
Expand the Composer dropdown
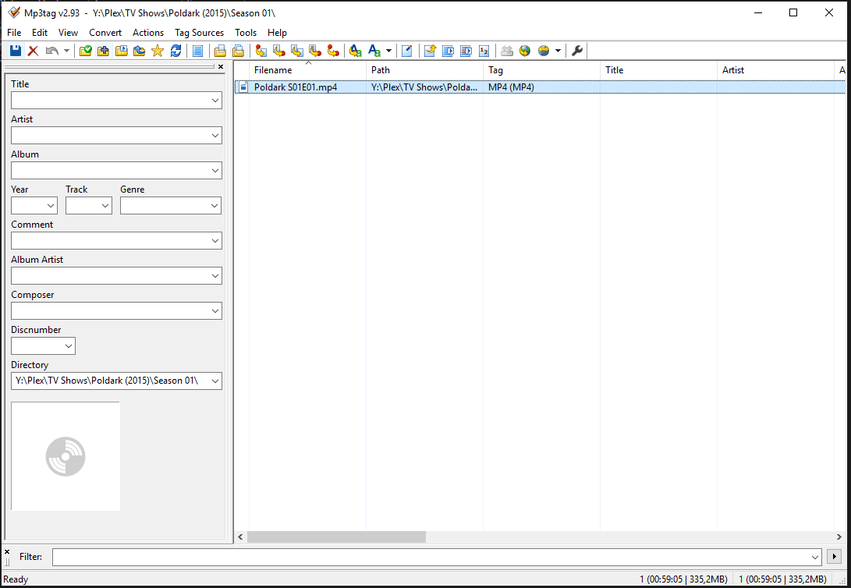pyautogui.click(x=215, y=311)
